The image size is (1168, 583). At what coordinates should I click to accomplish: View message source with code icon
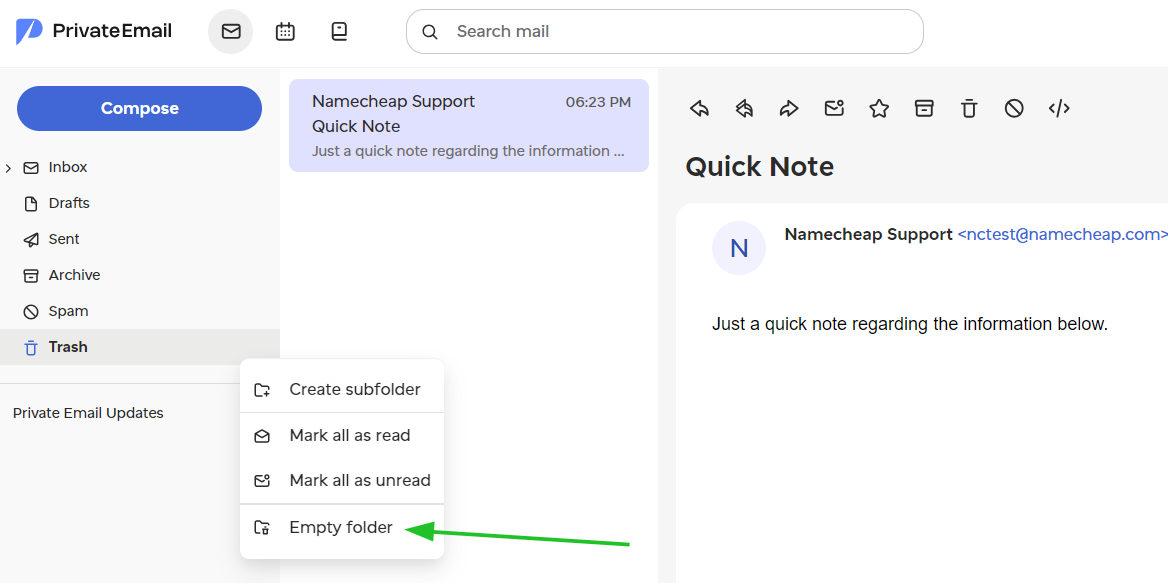tap(1058, 109)
